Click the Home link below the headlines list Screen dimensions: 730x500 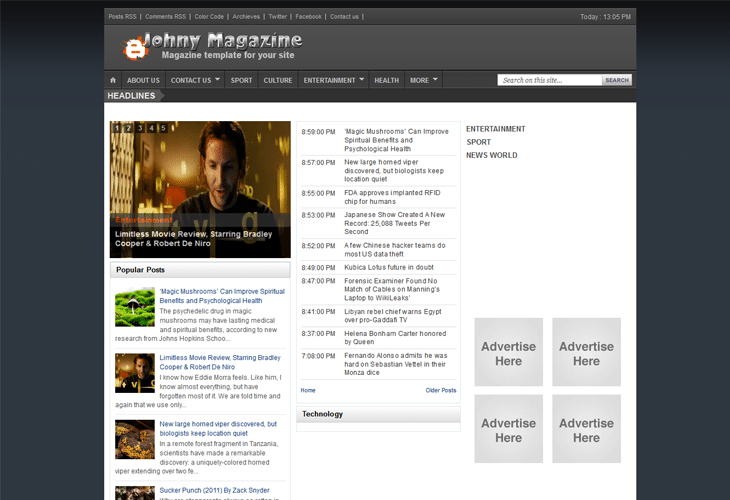tap(308, 390)
